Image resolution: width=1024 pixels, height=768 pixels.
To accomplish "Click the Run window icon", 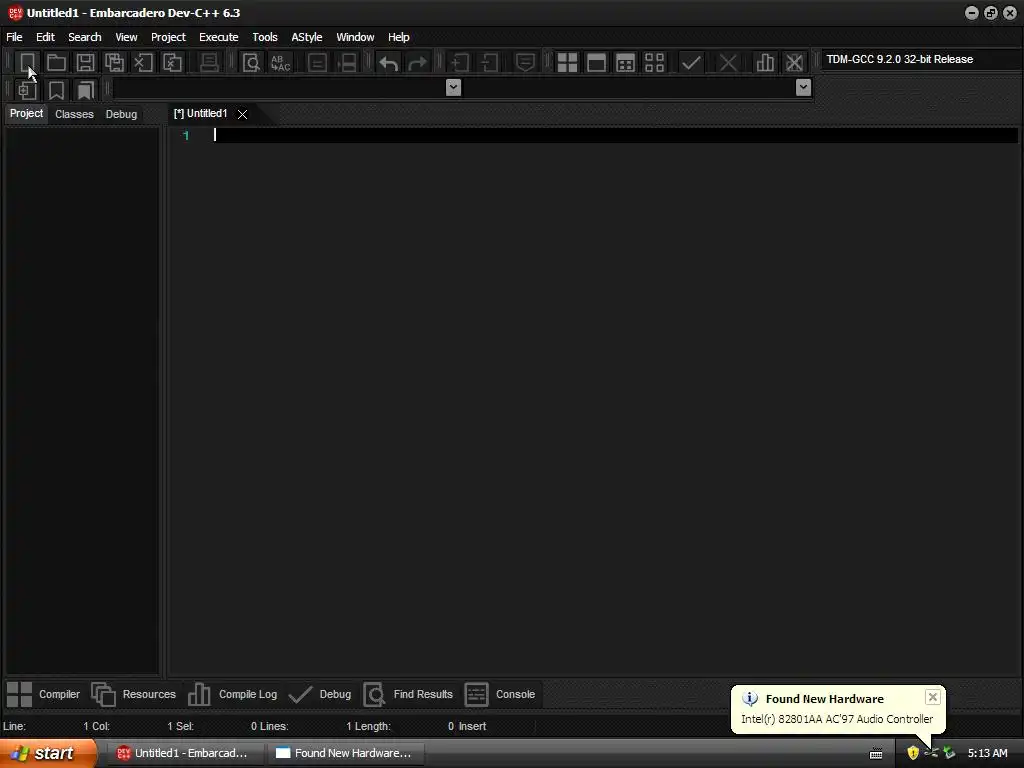I will [596, 63].
